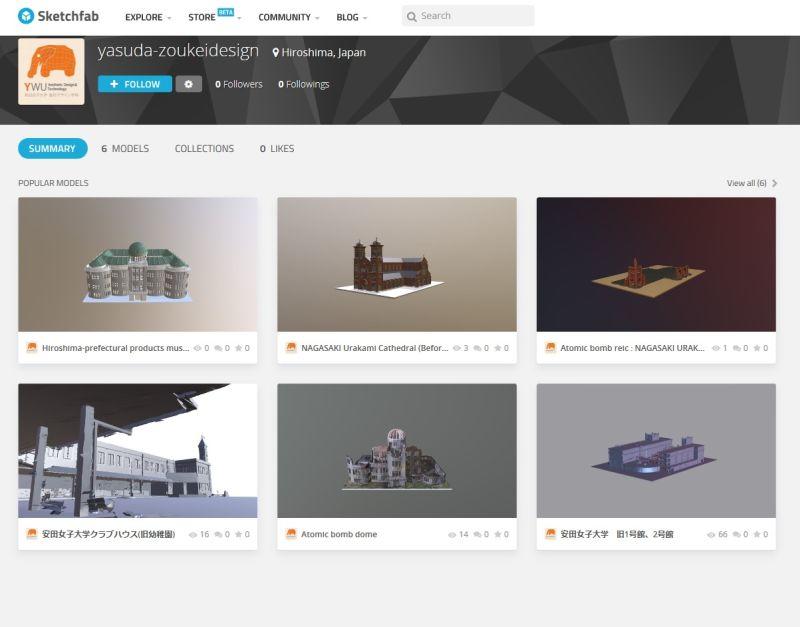Open the Collections tab
Viewport: 800px width, 627px height.
[x=204, y=148]
